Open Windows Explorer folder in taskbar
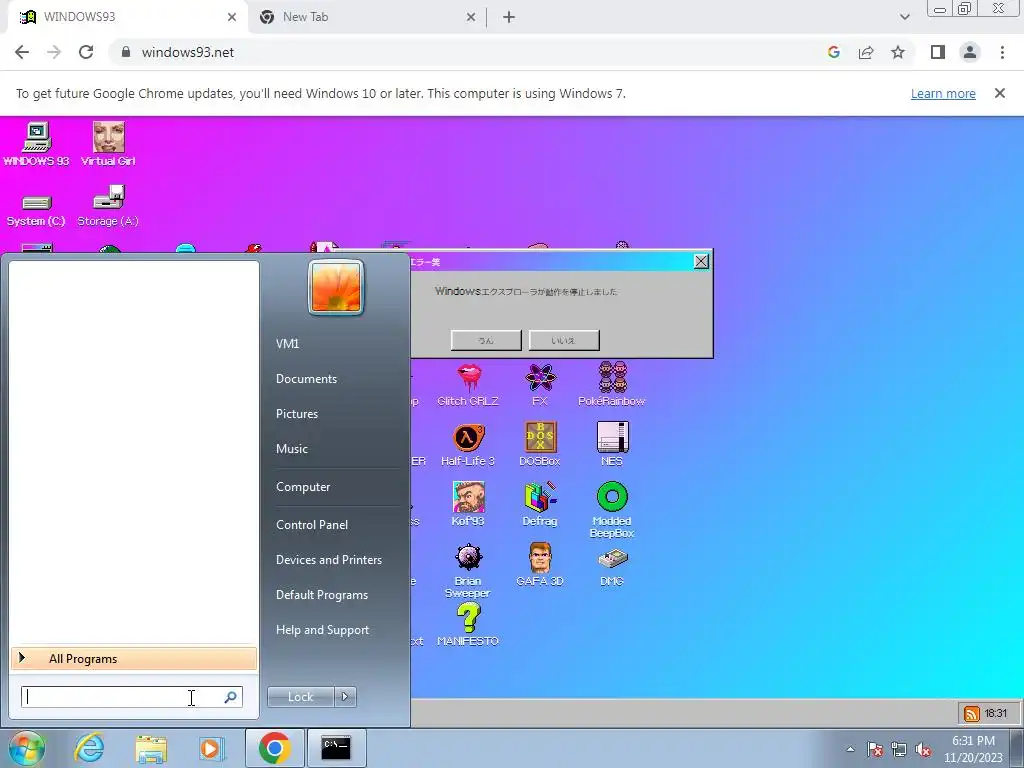Image resolution: width=1024 pixels, height=768 pixels. pyautogui.click(x=151, y=748)
